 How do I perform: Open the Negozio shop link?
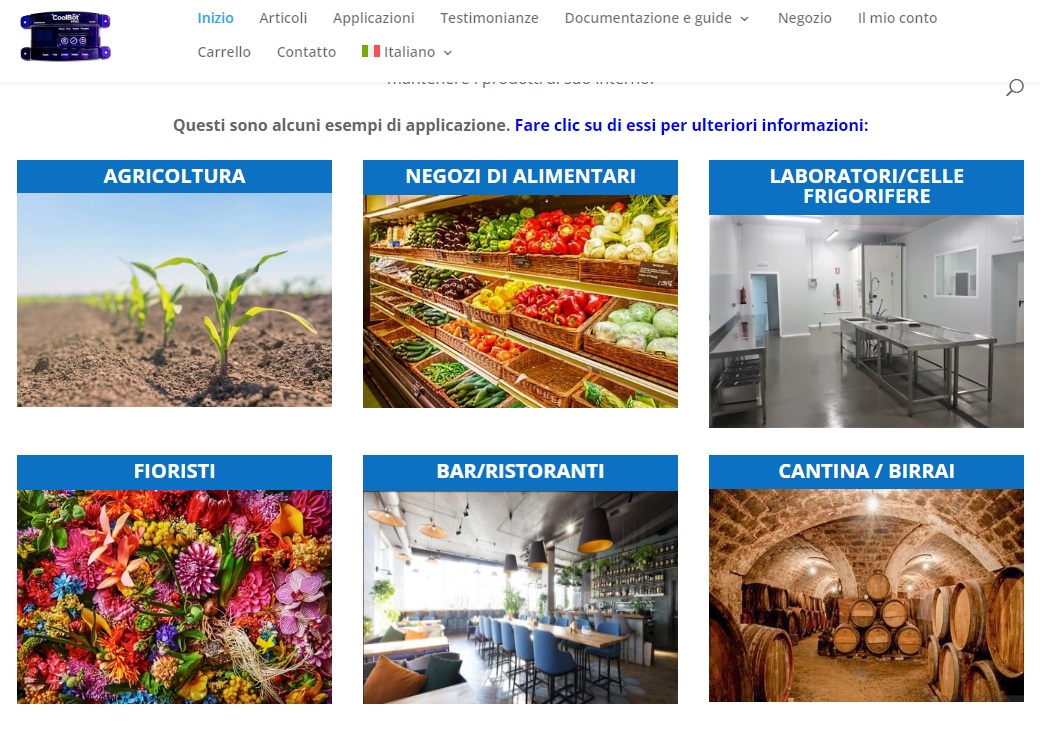point(805,18)
